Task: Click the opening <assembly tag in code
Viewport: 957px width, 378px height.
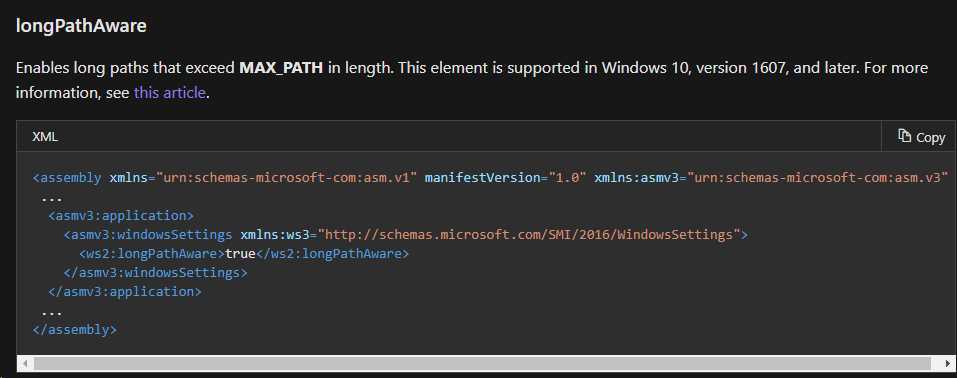Action: tap(67, 178)
